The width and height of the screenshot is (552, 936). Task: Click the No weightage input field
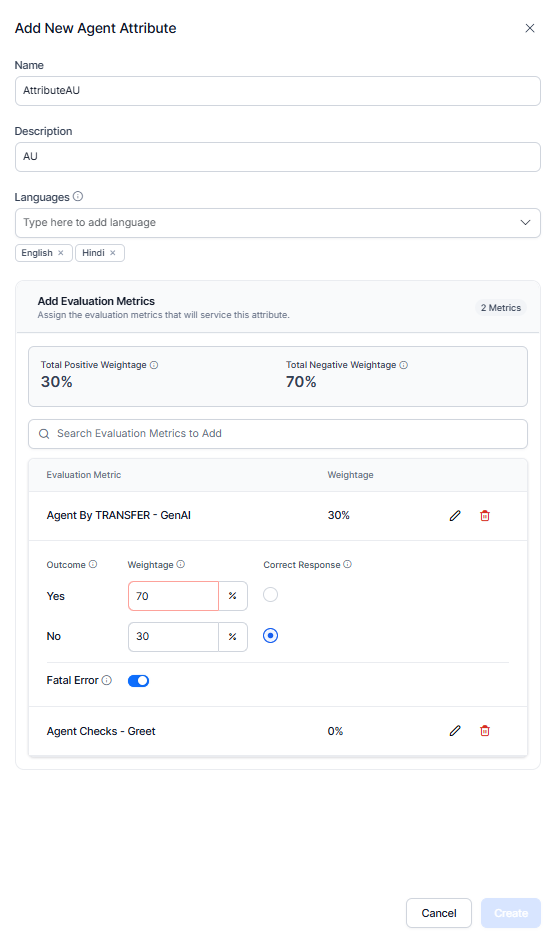click(173, 637)
